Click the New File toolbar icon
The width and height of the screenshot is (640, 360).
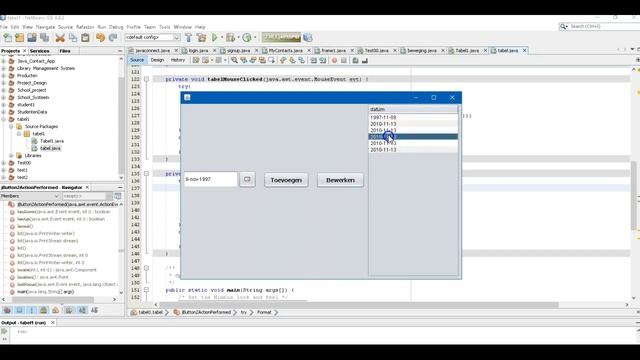(7, 38)
